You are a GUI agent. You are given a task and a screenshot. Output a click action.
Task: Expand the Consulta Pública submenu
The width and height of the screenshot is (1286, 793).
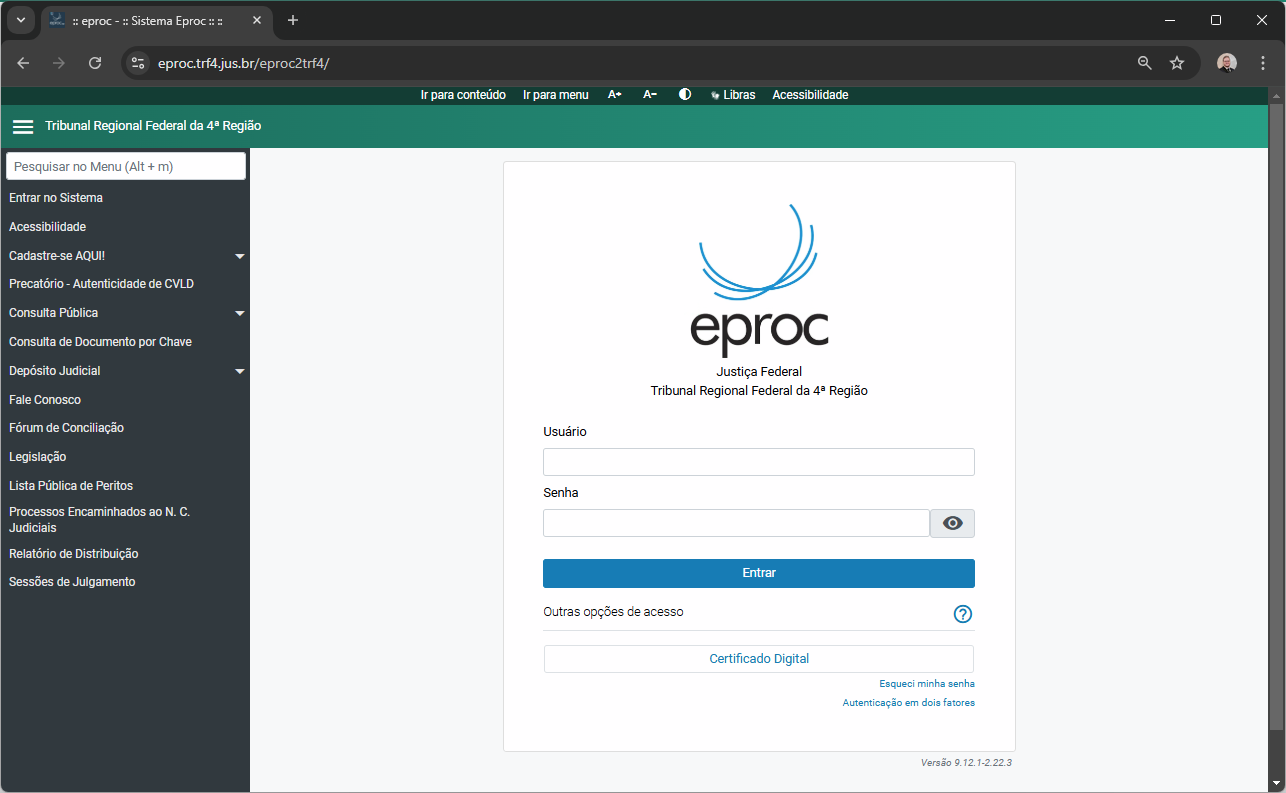[239, 313]
